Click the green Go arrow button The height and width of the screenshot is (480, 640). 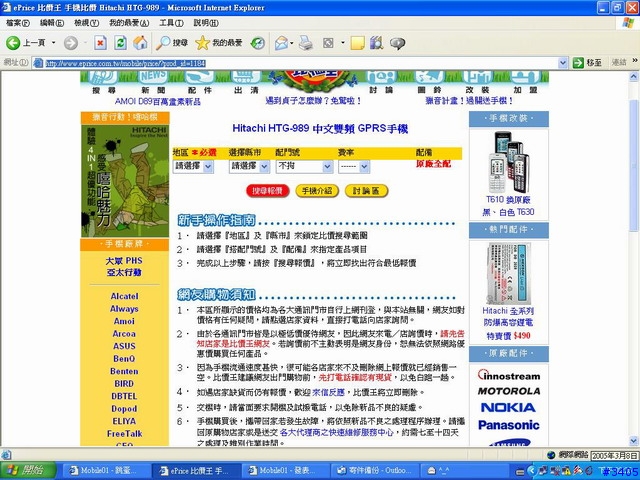tap(578, 63)
